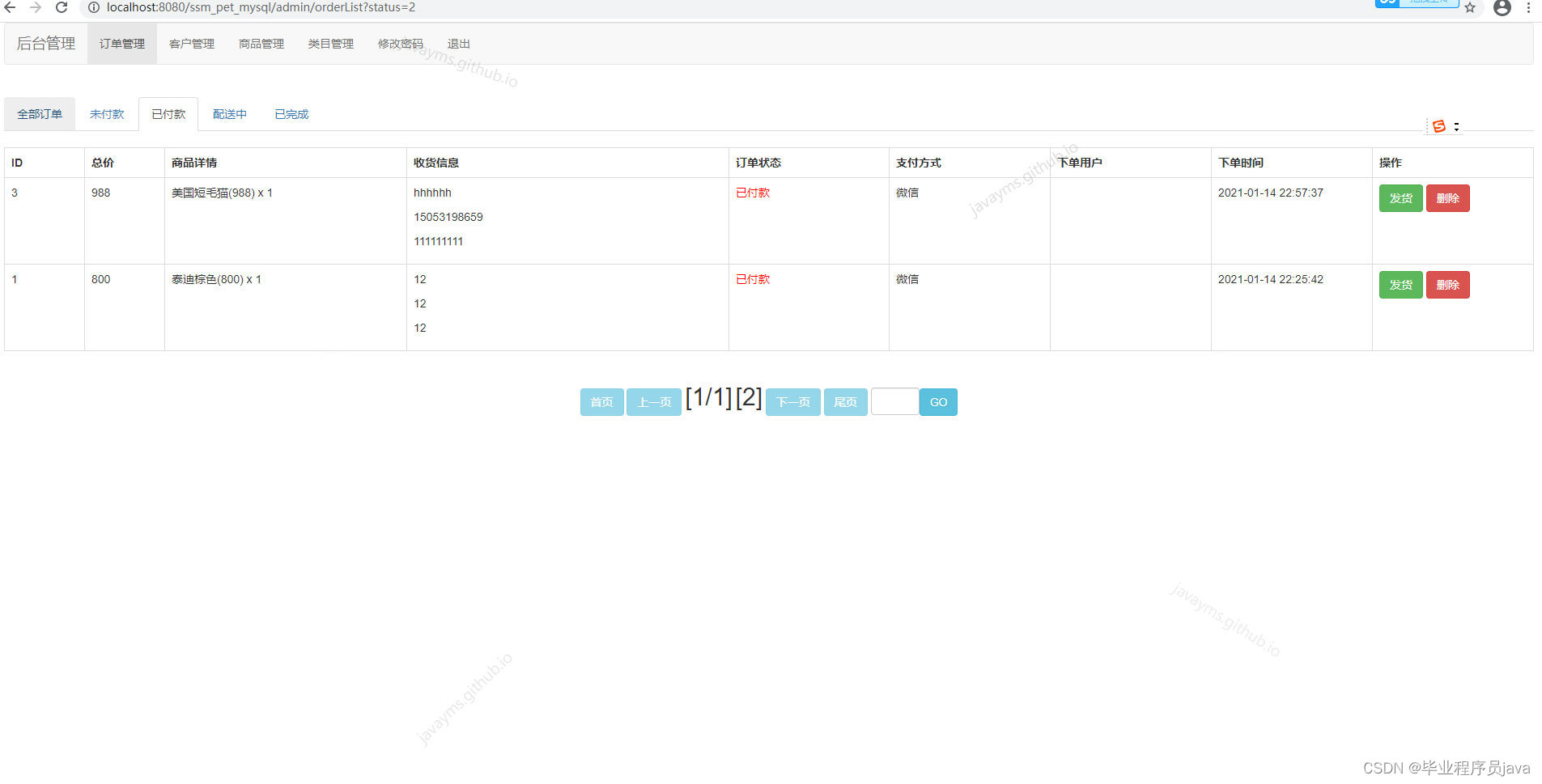
Task: Click phone number 15053198659
Action: 448,217
